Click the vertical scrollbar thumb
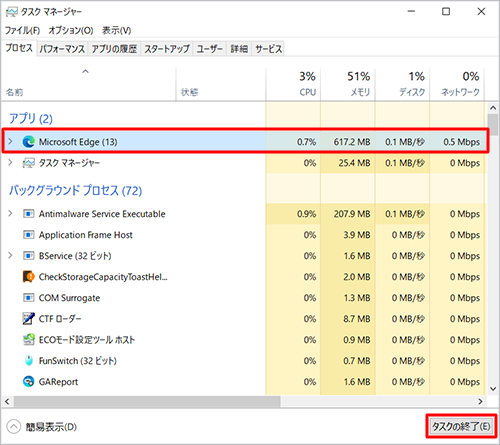The height and width of the screenshot is (445, 500). tap(493, 125)
